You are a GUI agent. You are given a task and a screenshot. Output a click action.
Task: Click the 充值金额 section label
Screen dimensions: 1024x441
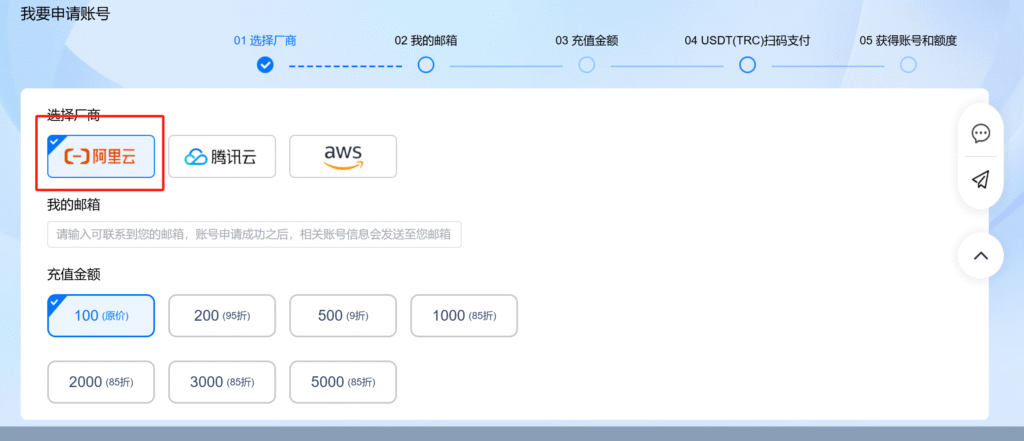(x=74, y=274)
